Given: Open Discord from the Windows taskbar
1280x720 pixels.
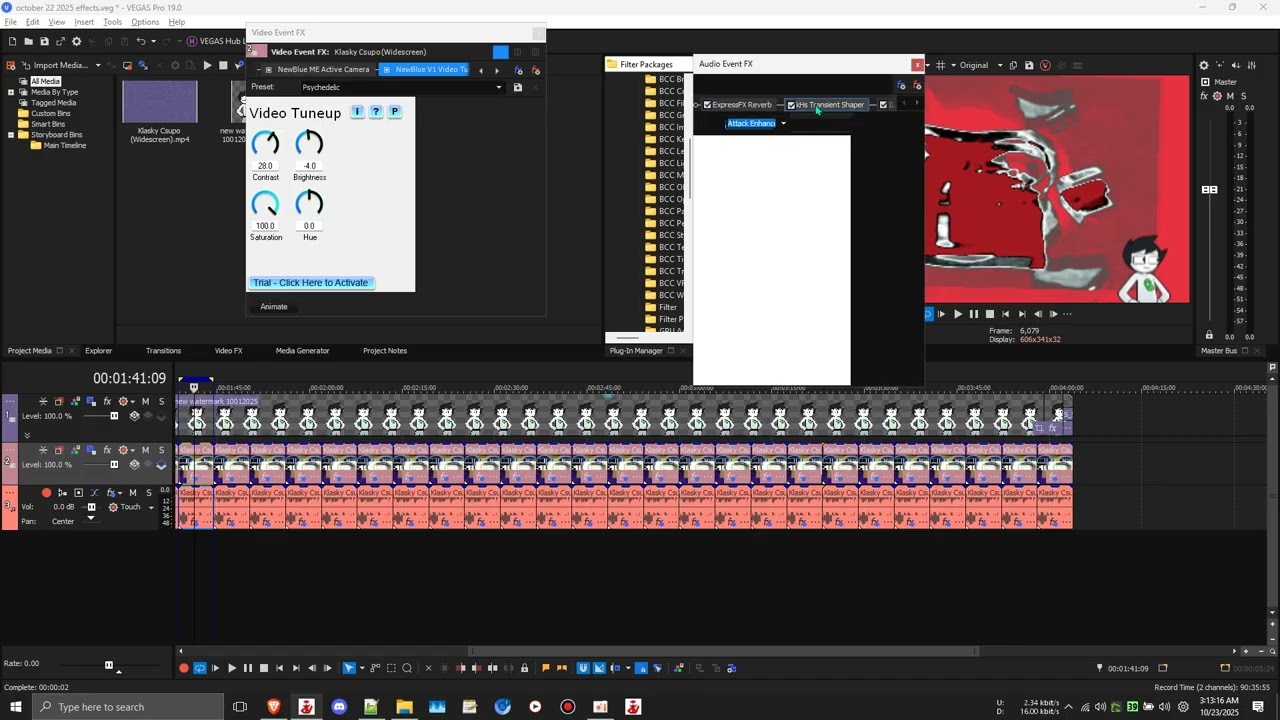Looking at the screenshot, I should coord(339,707).
